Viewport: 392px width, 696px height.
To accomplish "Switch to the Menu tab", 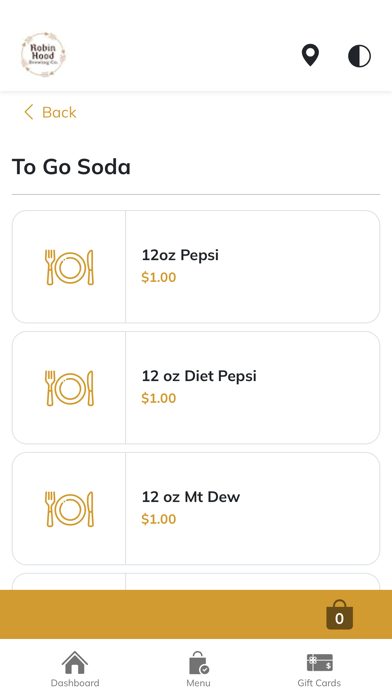I will coord(198,669).
